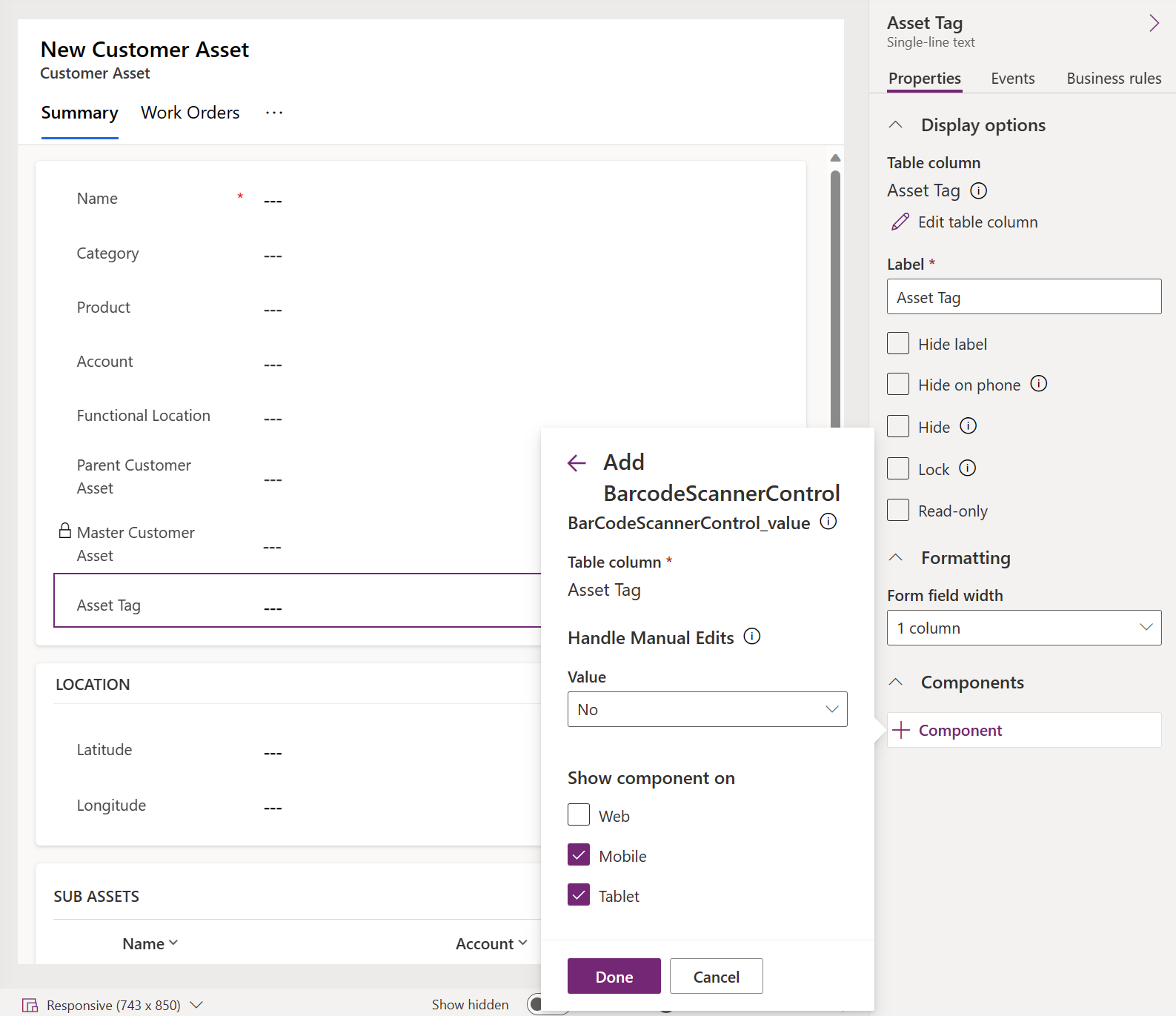Collapse the Components section

[896, 682]
